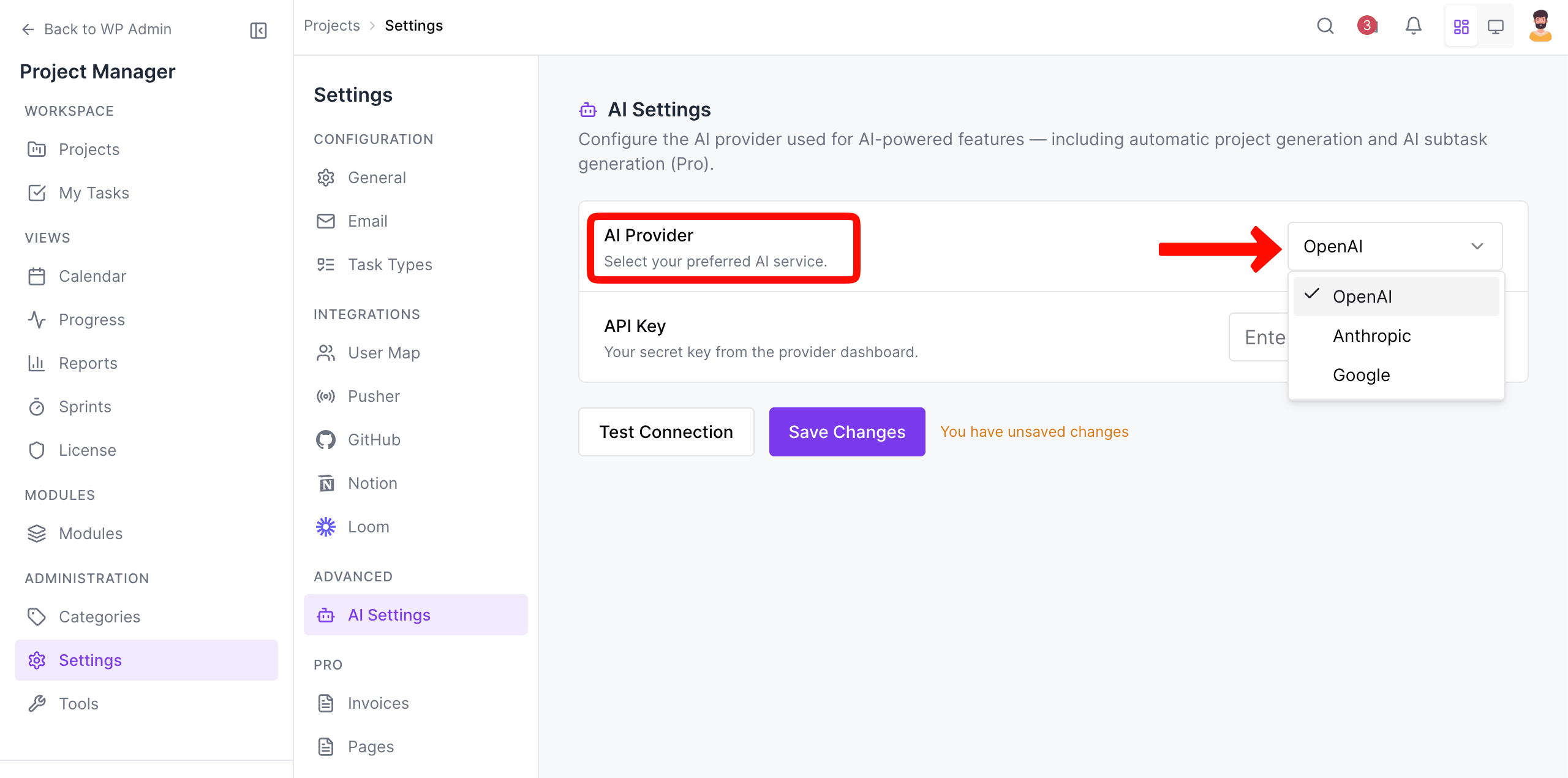
Task: Save changes with the purple button
Action: point(846,431)
